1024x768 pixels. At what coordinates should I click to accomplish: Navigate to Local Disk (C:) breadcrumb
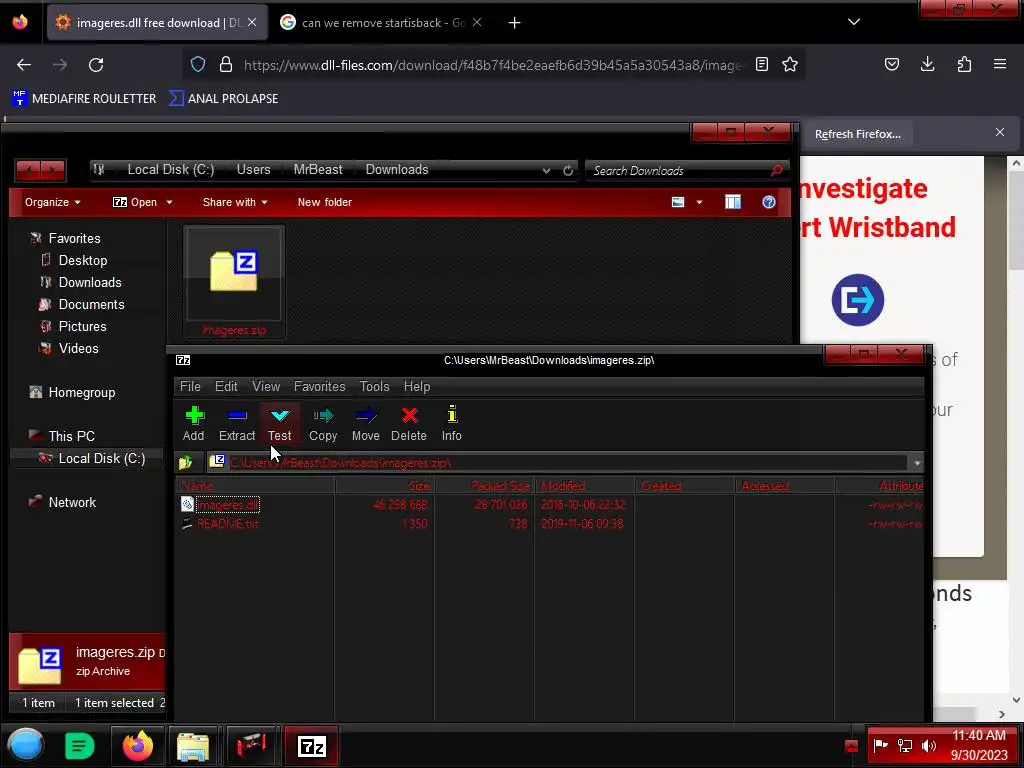coord(170,170)
